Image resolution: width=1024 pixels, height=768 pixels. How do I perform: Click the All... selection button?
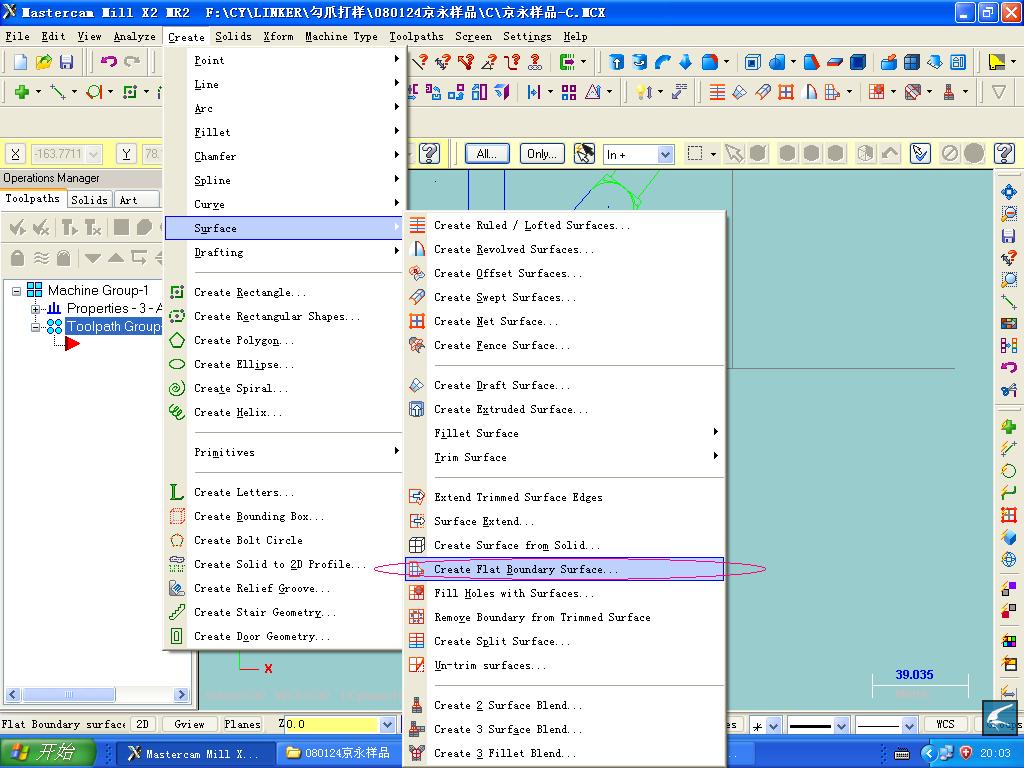pyautogui.click(x=487, y=154)
